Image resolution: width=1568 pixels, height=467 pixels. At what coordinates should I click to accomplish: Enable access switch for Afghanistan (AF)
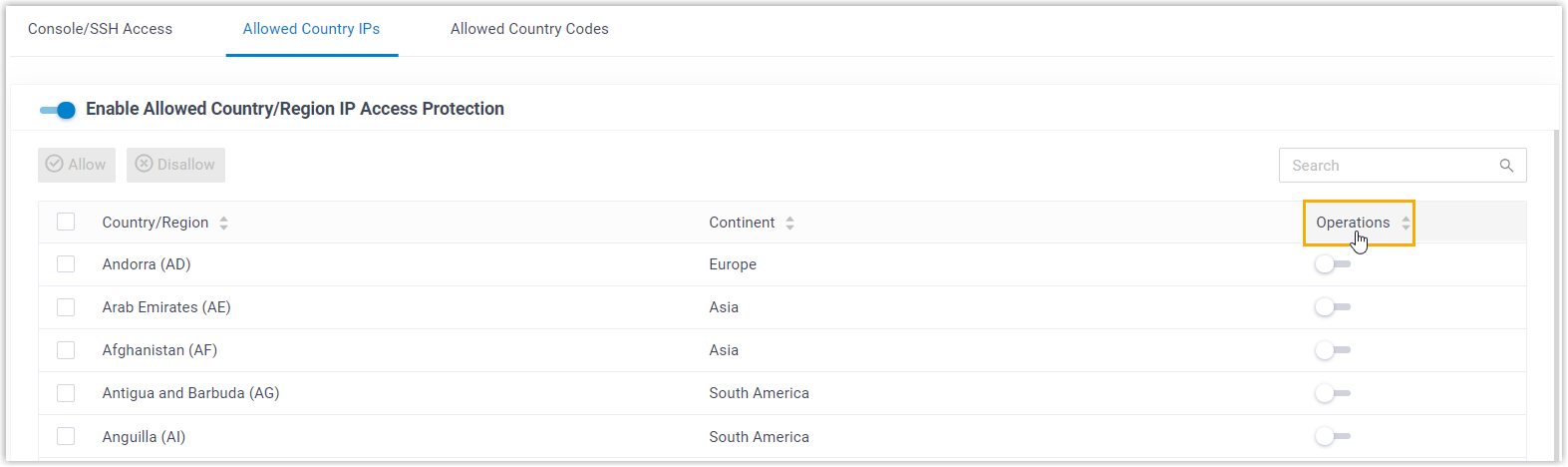[1332, 350]
